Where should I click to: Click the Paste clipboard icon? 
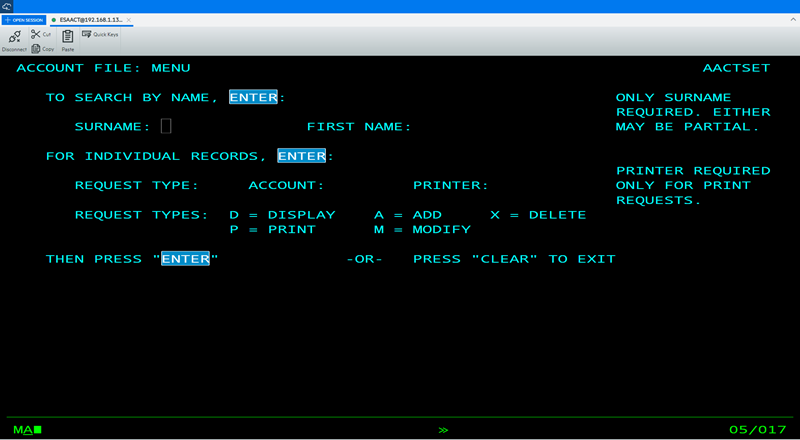tap(68, 37)
